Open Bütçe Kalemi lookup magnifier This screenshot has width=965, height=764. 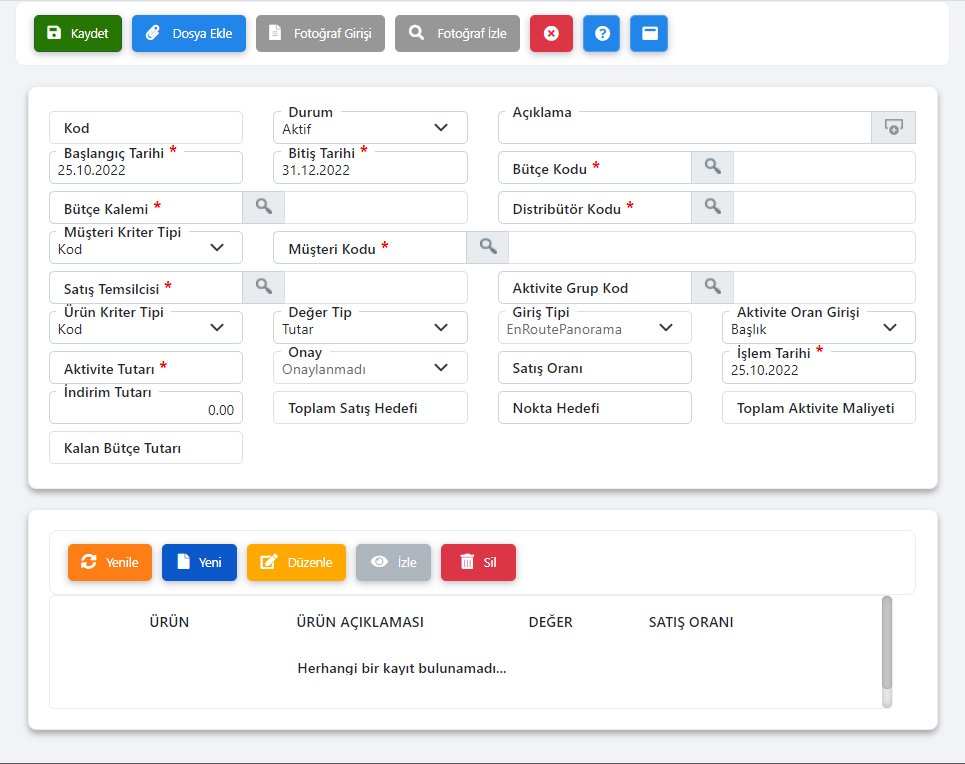(263, 207)
